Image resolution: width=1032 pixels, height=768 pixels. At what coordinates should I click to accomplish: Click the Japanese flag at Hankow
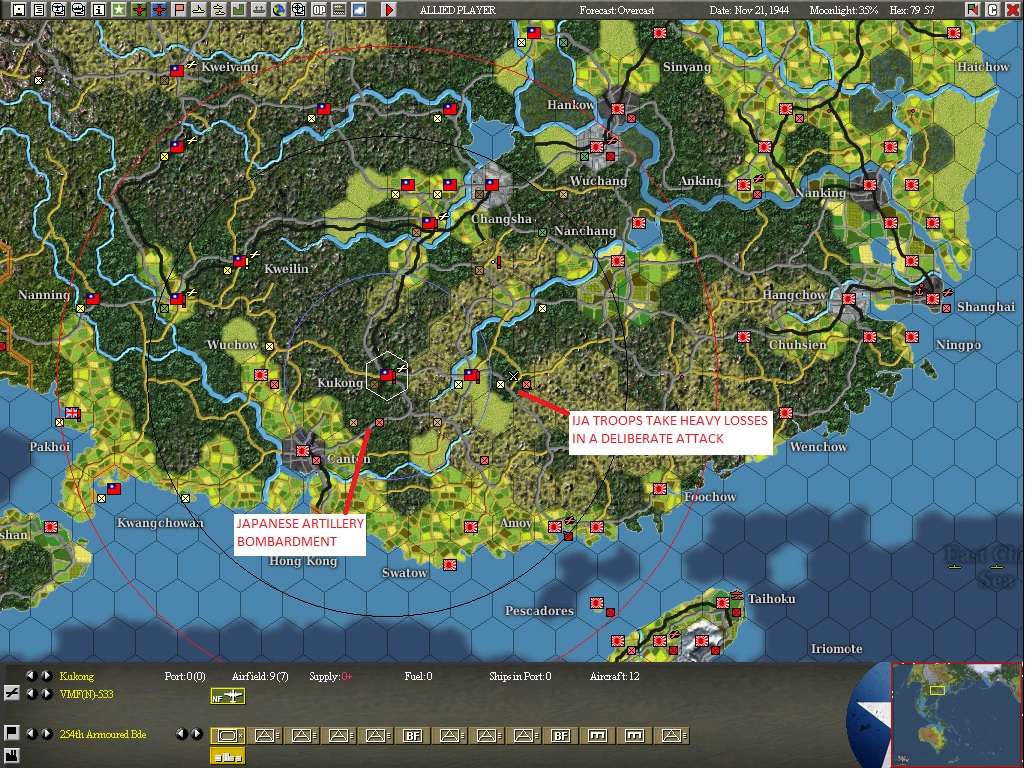[617, 109]
